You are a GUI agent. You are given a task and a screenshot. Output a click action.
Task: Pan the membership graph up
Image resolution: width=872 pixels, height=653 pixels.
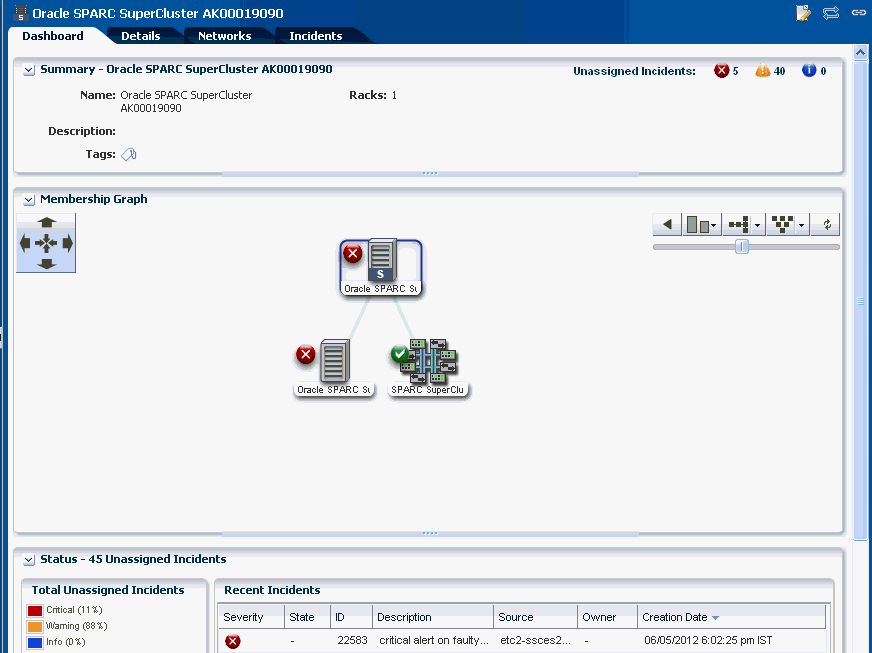(46, 222)
